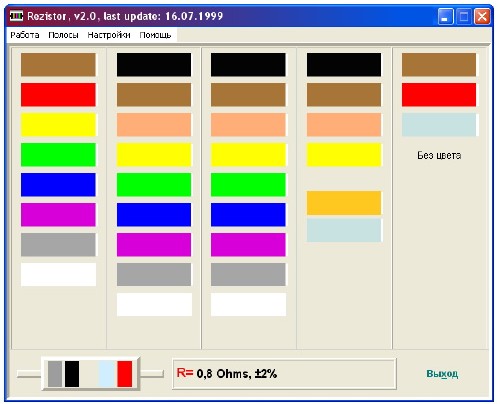Open the Полосы menu
This screenshot has height=404, width=500.
[x=63, y=35]
